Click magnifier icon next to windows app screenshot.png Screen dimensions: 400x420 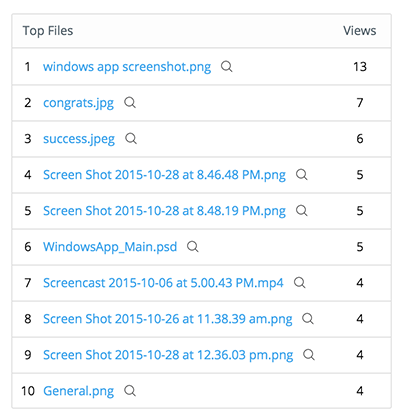227,67
